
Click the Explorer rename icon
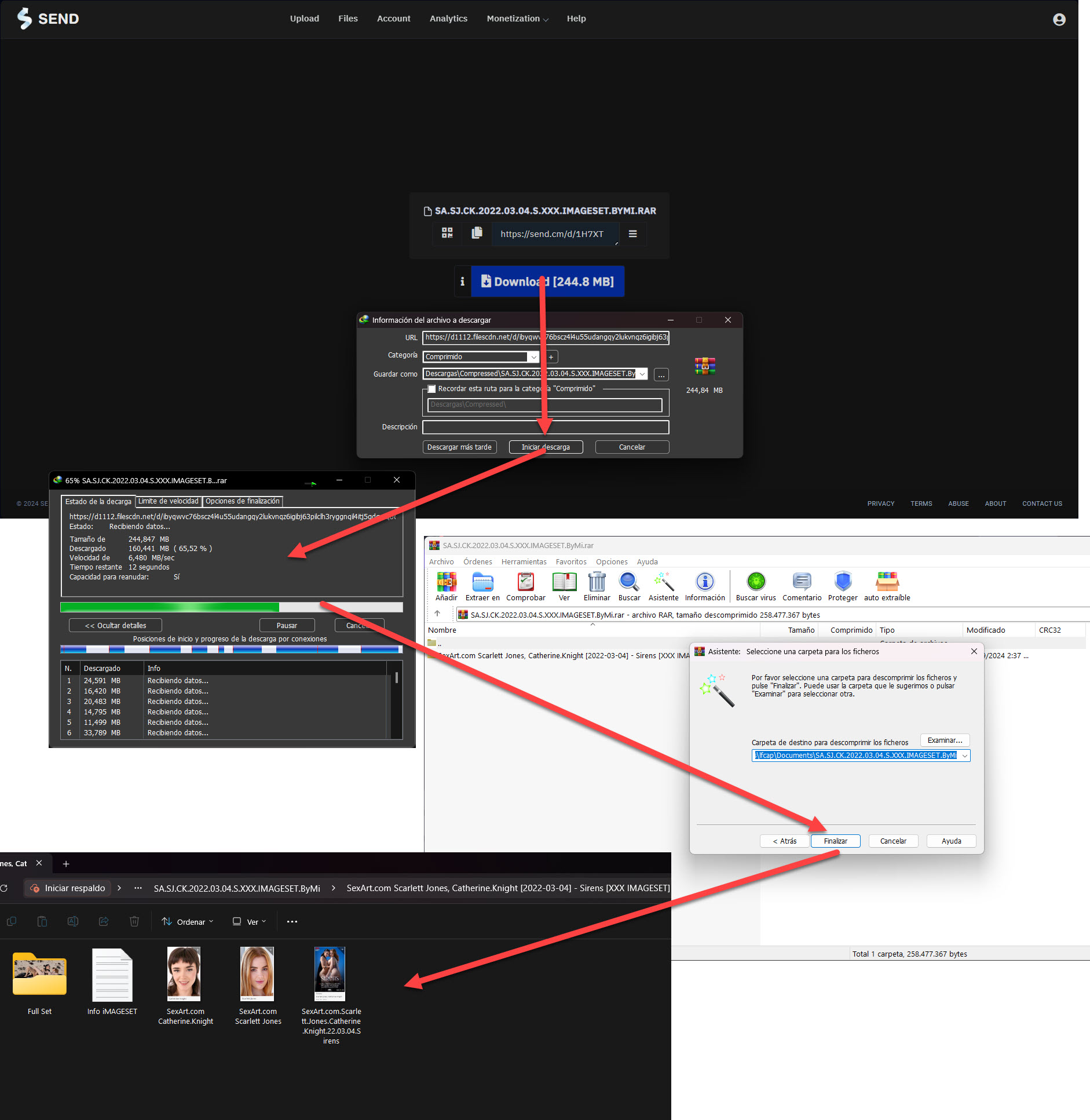(73, 921)
